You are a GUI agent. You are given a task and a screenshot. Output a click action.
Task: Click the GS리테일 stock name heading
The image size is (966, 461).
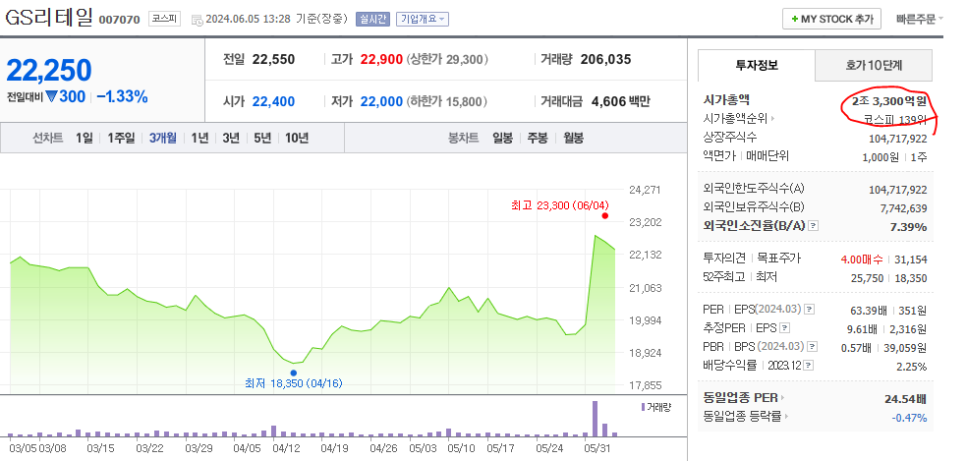(49, 18)
